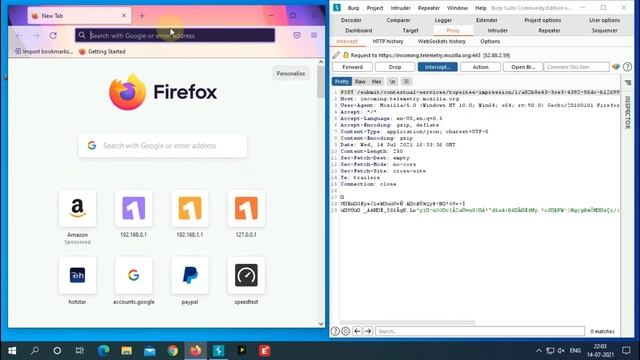
Task: Go forward in Firefox navigation
Action: point(36,36)
